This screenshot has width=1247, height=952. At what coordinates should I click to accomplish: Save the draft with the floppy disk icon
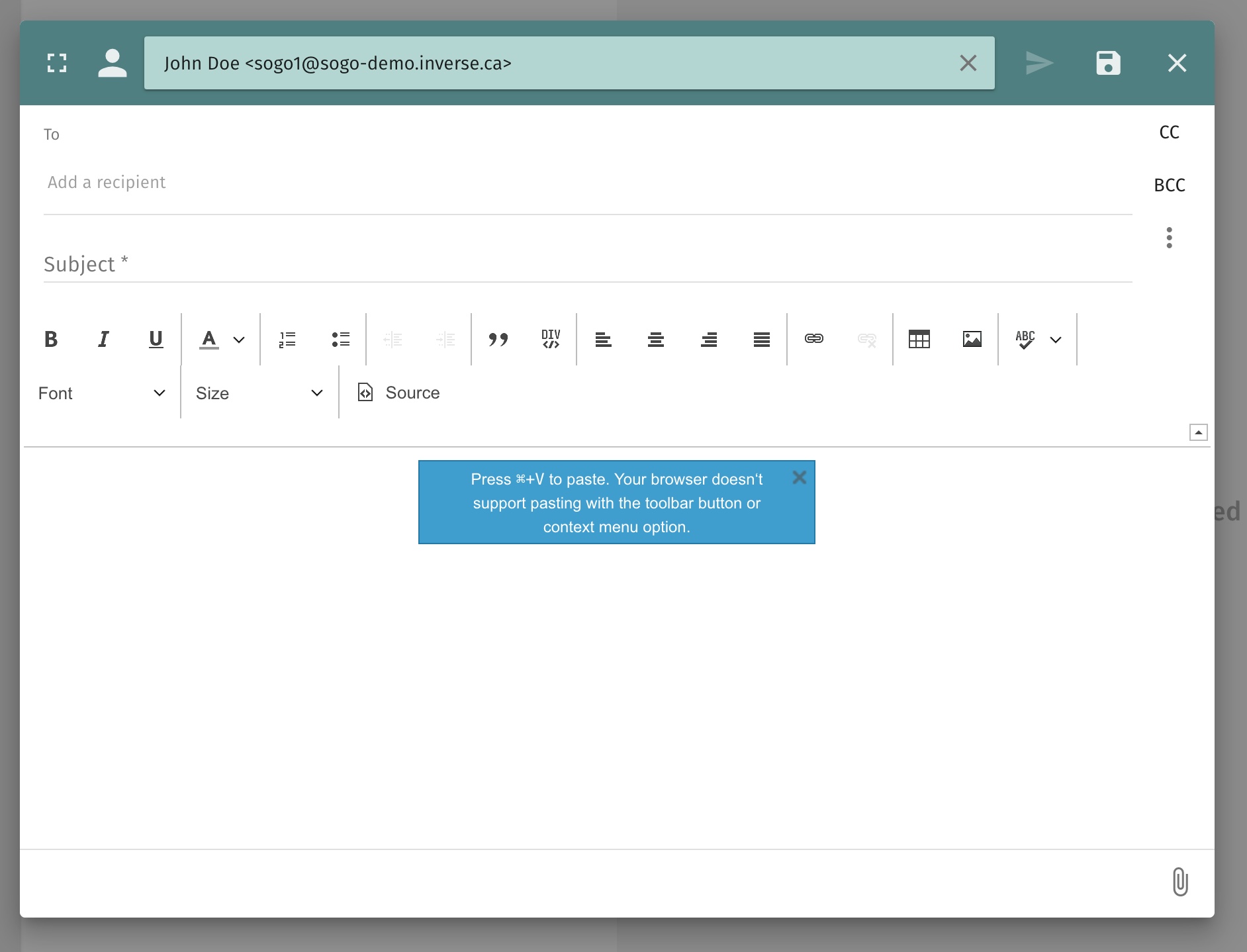pyautogui.click(x=1108, y=63)
